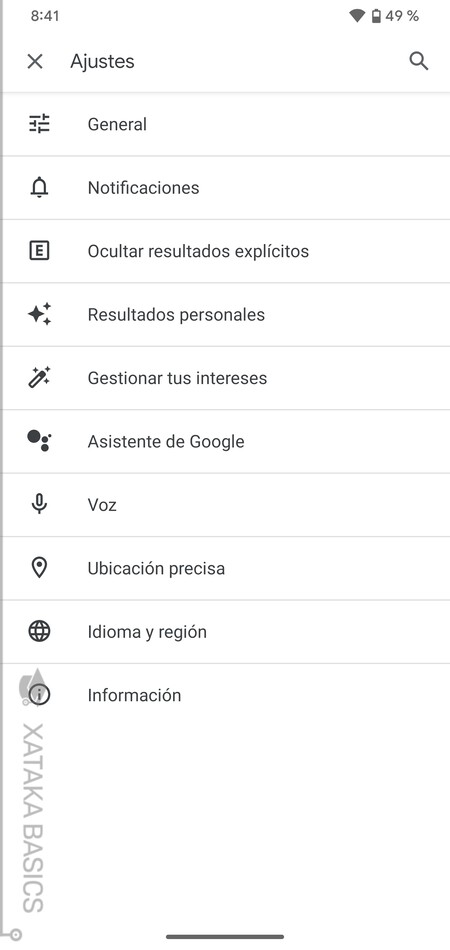Viewport: 450px width, 950px height.
Task: Tap the magic wand interests icon
Action: point(39,377)
